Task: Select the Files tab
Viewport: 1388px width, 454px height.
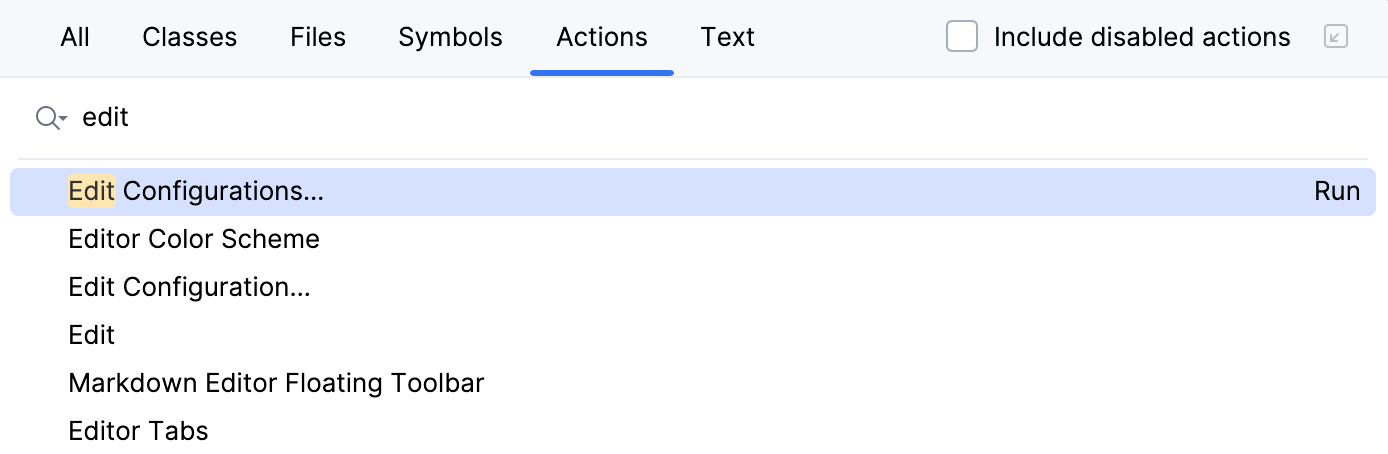Action: pos(318,38)
